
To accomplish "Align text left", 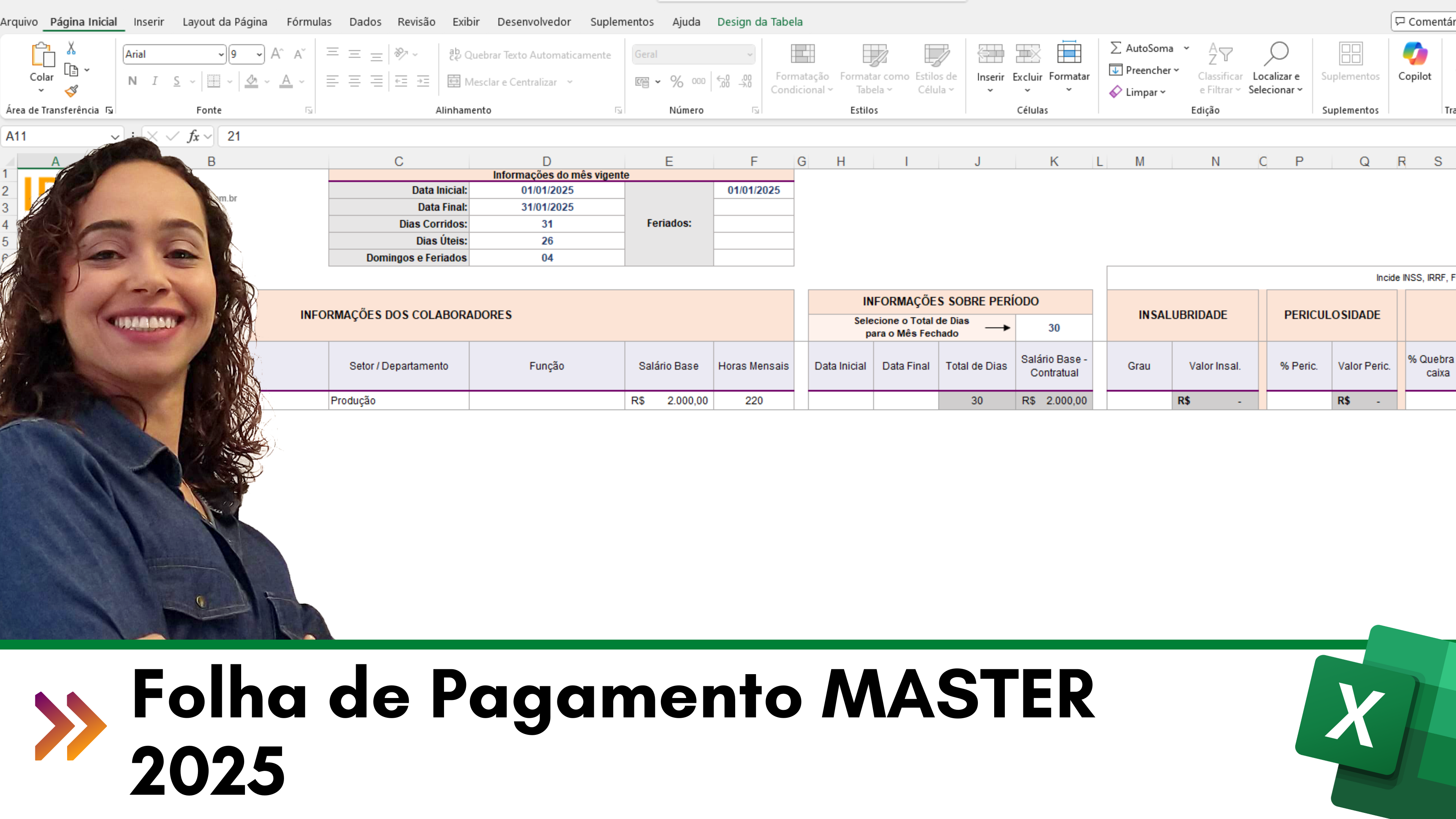I will (x=333, y=82).
